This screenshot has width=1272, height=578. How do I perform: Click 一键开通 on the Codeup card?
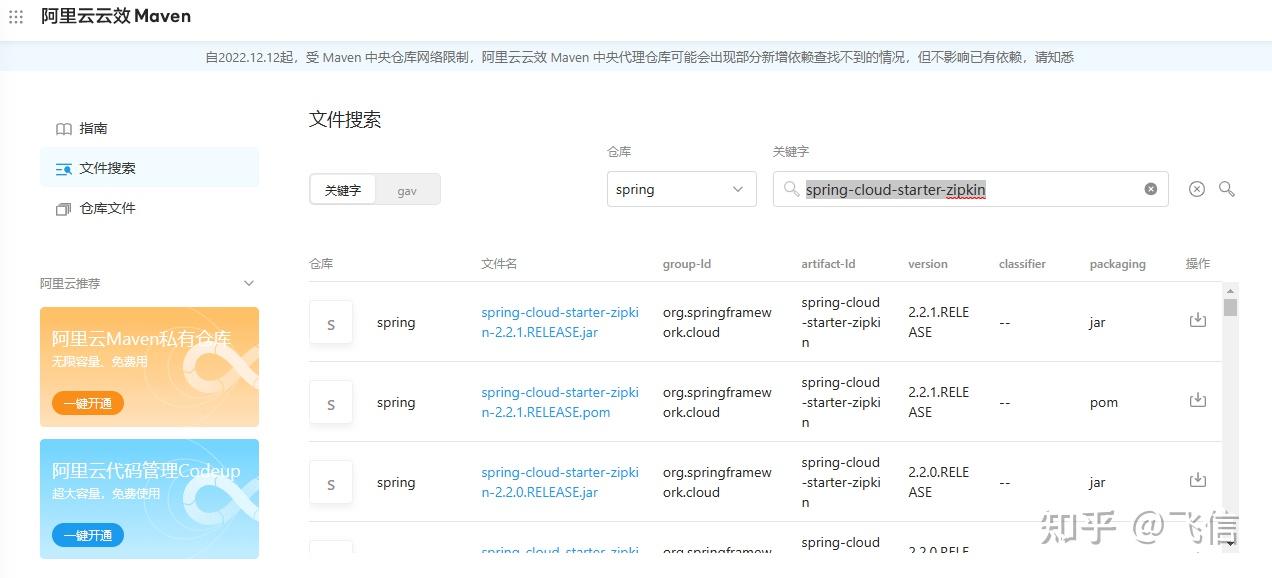pyautogui.click(x=88, y=535)
